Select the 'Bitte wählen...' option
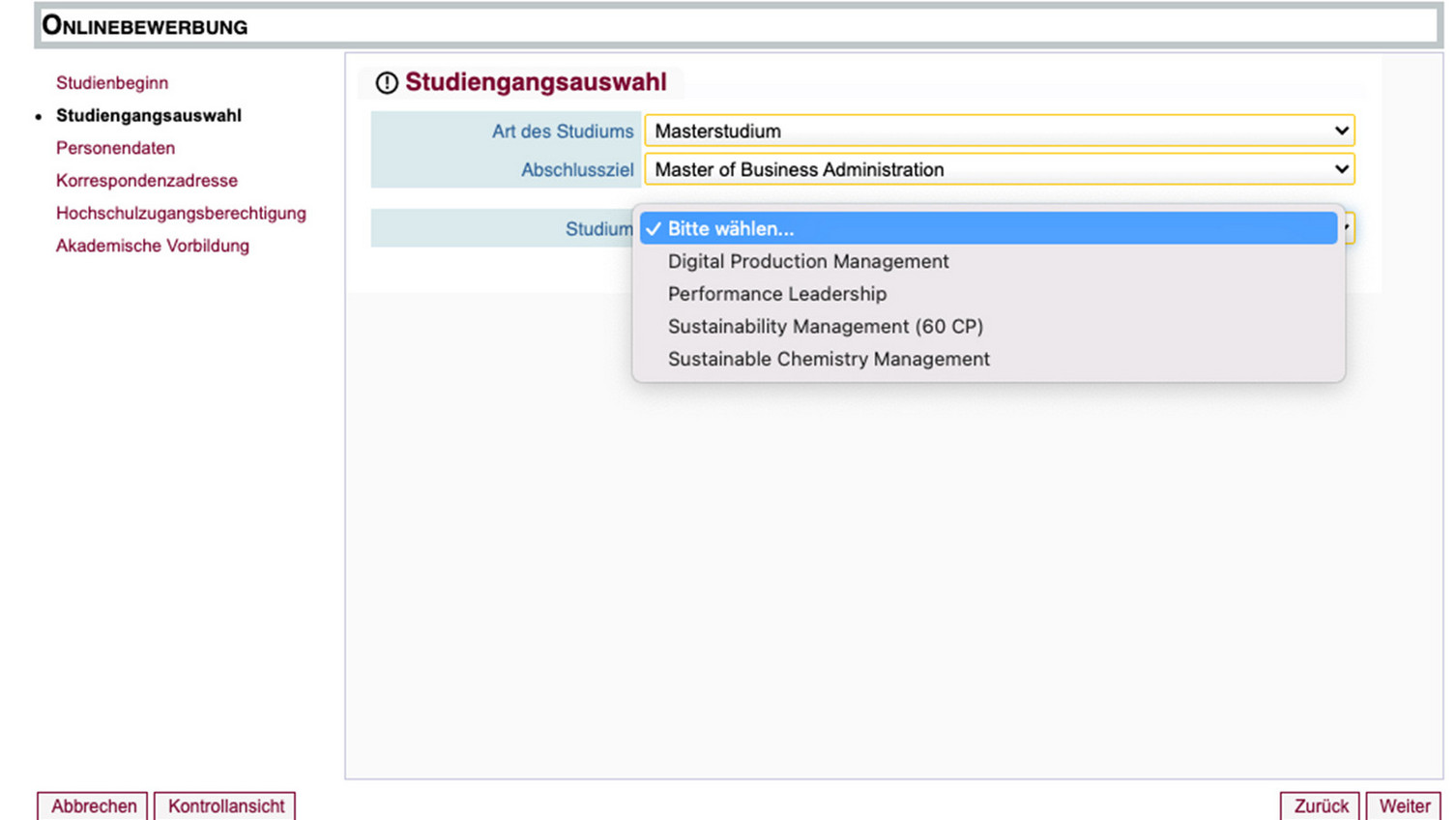This screenshot has height=820, width=1456. tap(730, 229)
